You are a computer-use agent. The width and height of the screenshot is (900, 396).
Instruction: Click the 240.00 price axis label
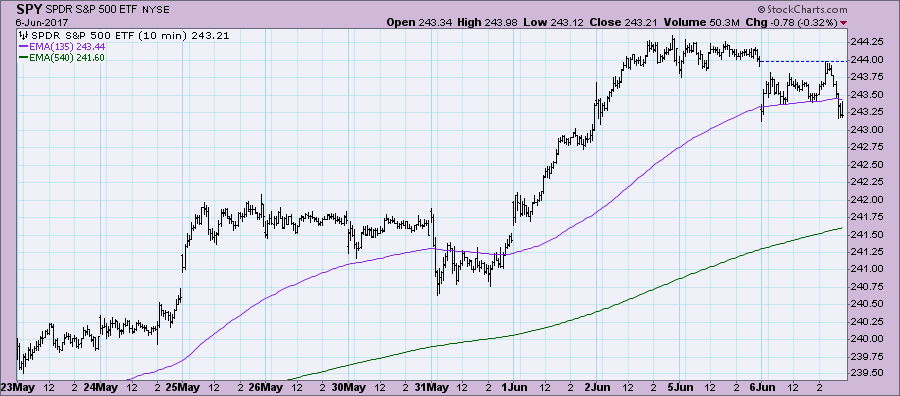pos(867,339)
